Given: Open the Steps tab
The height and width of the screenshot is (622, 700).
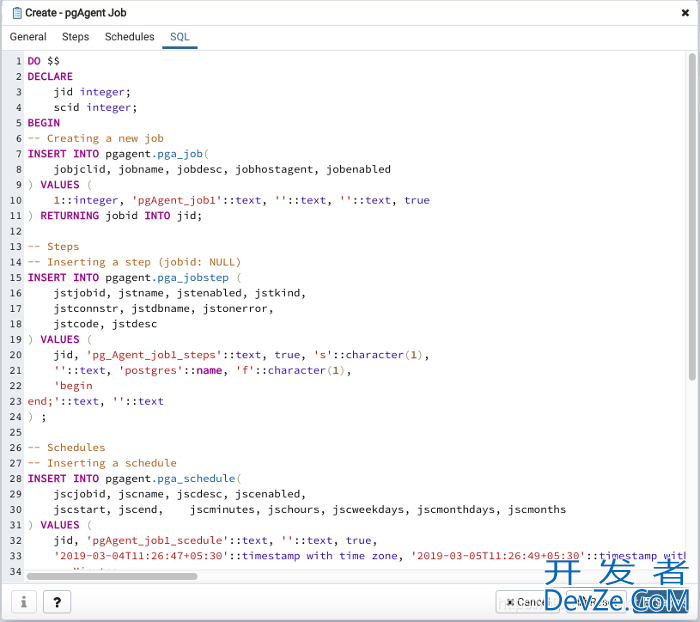Looking at the screenshot, I should [75, 37].
